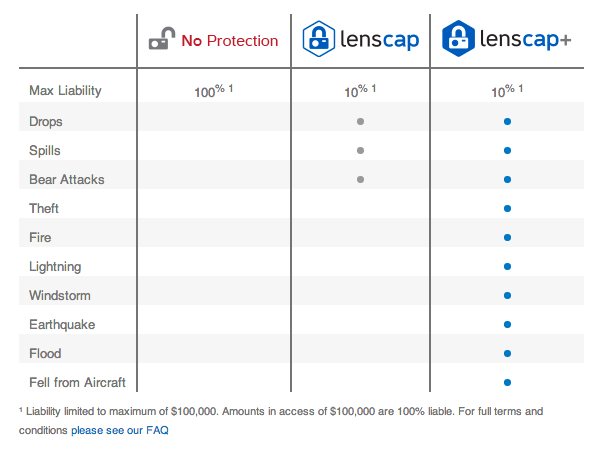This screenshot has height=454, width=597.
Task: Select the lenscap column heading text
Action: [x=380, y=40]
